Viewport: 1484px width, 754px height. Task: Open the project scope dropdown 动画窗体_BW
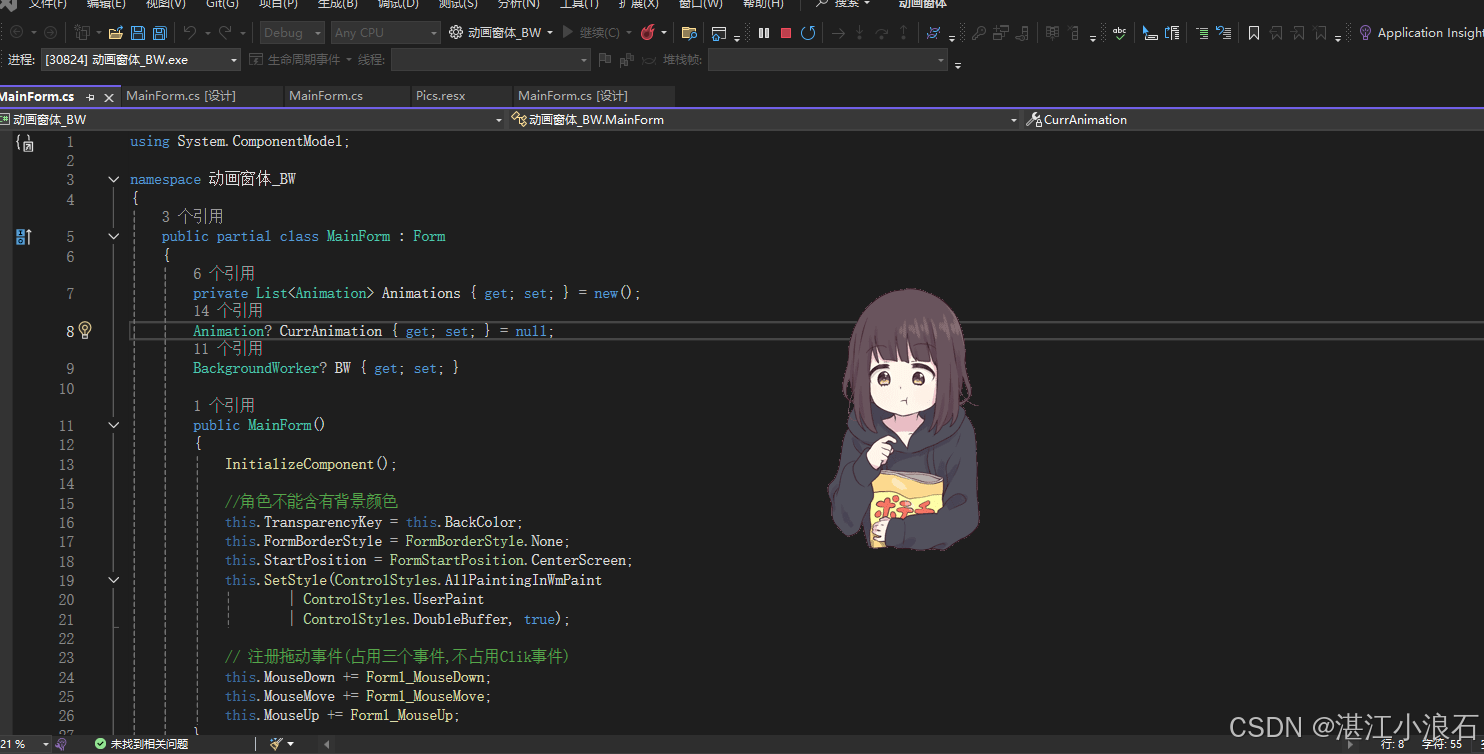(252, 119)
